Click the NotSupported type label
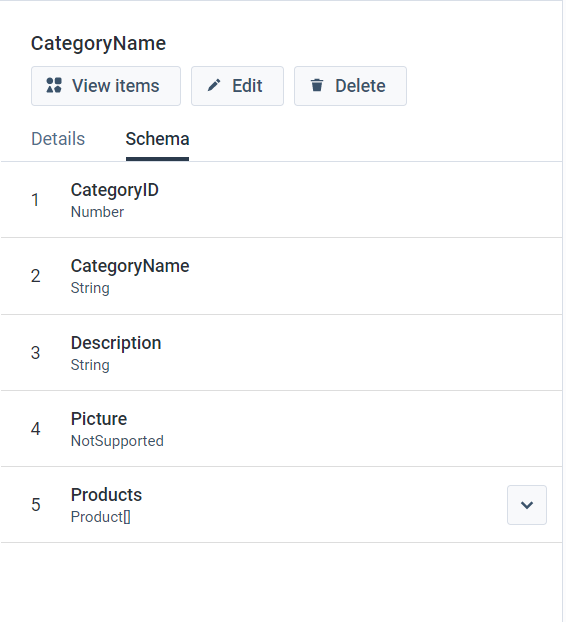This screenshot has width=566, height=622. pyautogui.click(x=117, y=441)
